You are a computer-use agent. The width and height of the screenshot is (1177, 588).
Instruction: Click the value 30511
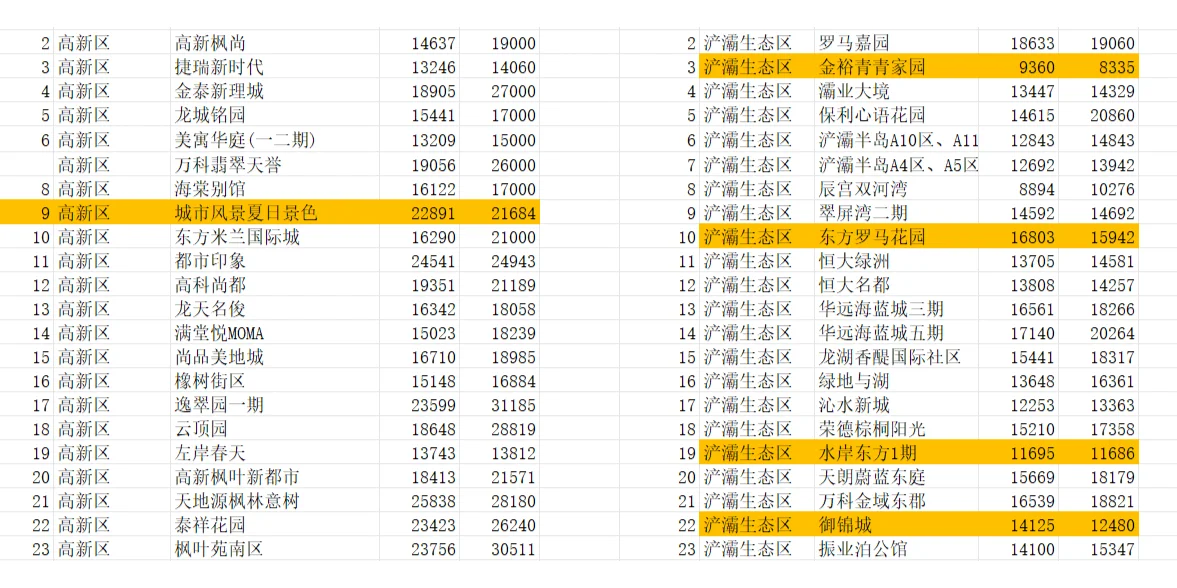click(x=513, y=549)
